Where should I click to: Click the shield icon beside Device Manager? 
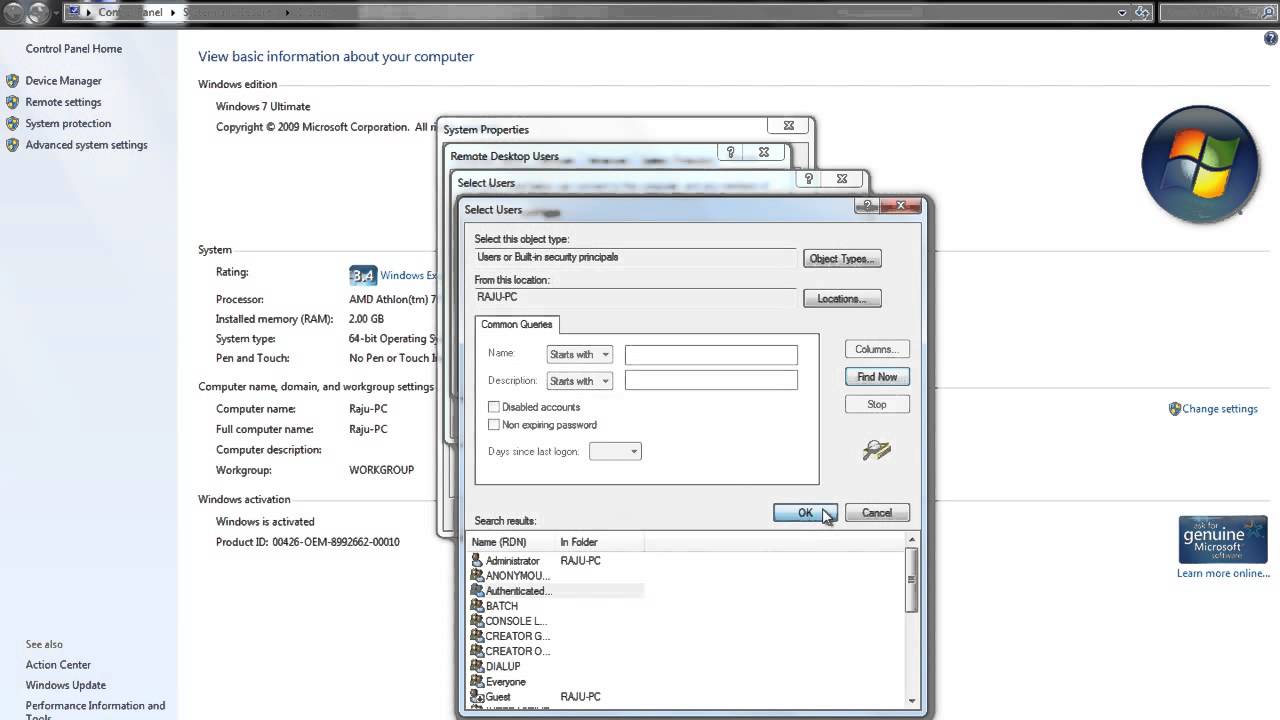(12, 81)
